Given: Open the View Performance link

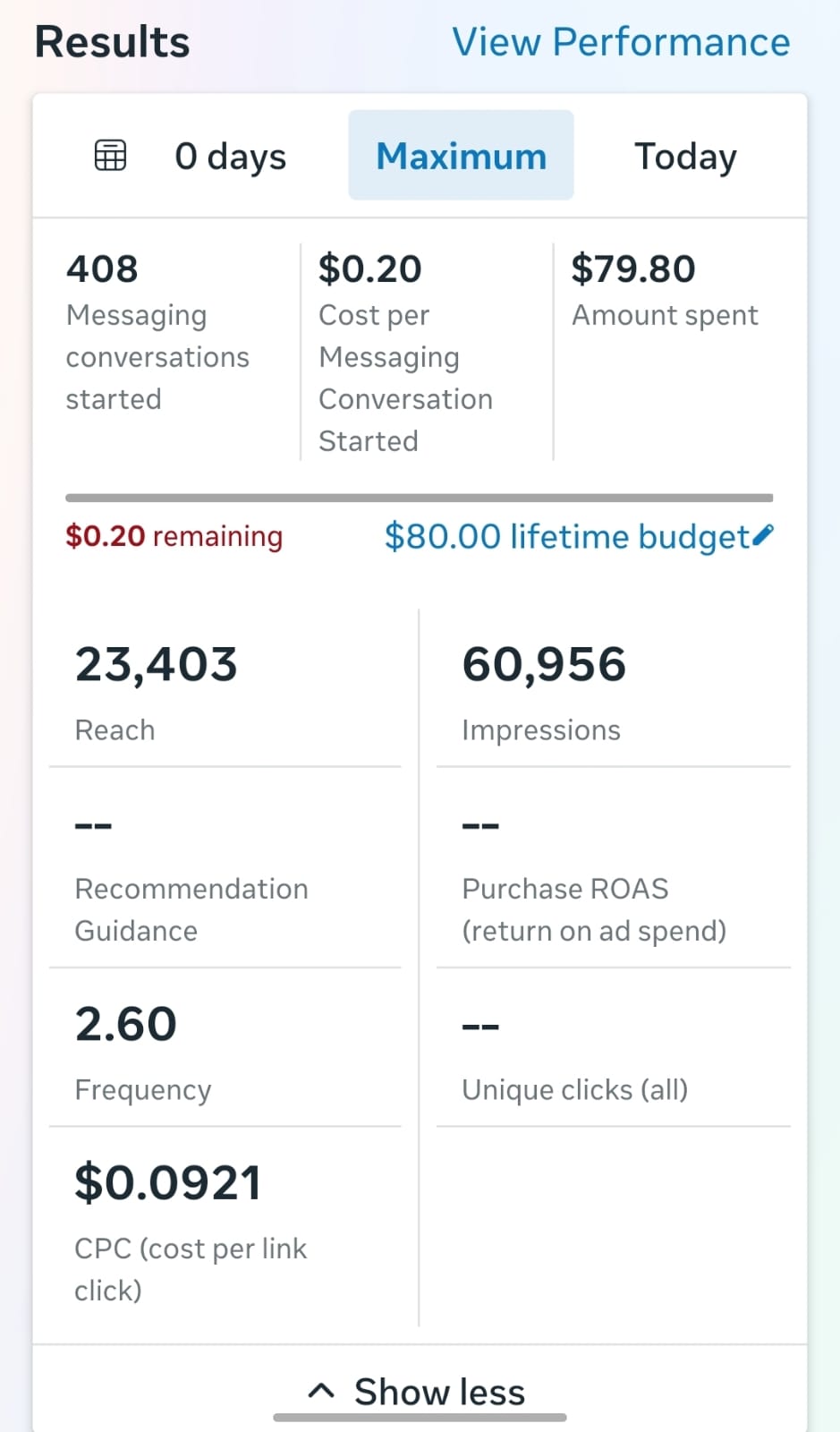Looking at the screenshot, I should pos(621,42).
